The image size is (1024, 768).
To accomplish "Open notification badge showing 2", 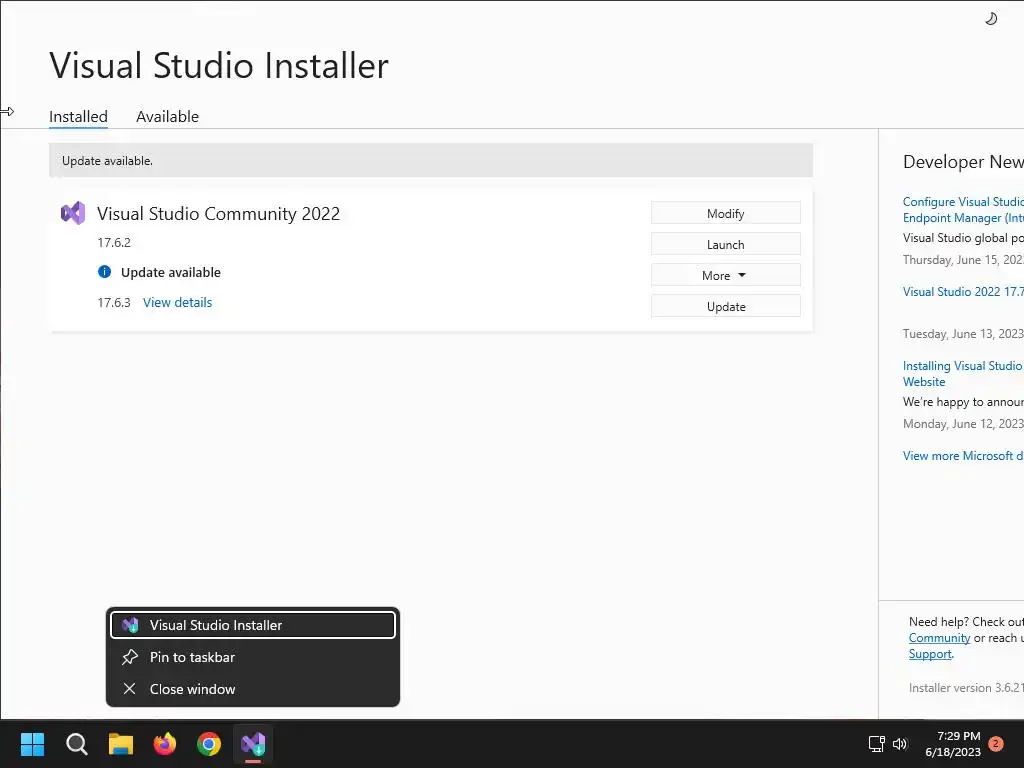I will click(x=996, y=744).
